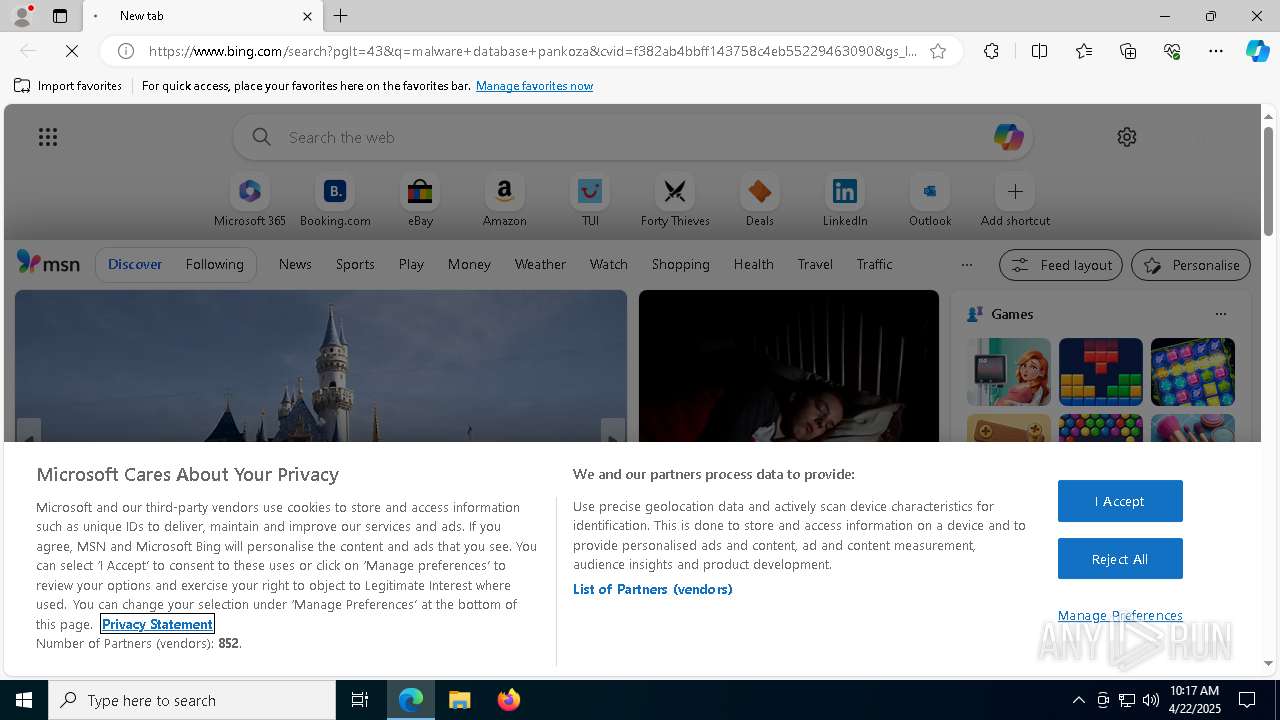The image size is (1280, 720).
Task: Open the Copilot sidebar button
Action: [1257, 51]
